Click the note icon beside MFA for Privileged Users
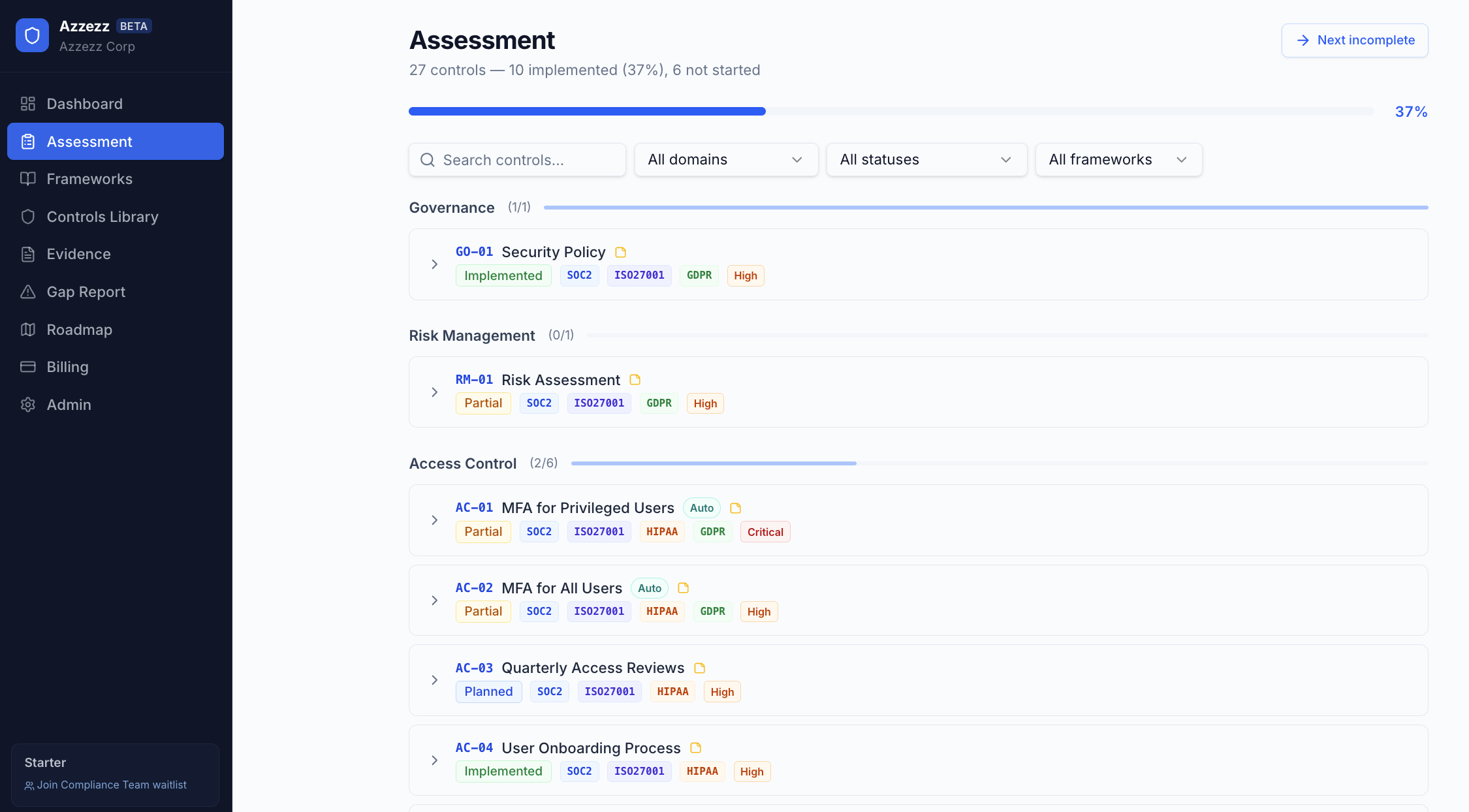 click(x=736, y=508)
